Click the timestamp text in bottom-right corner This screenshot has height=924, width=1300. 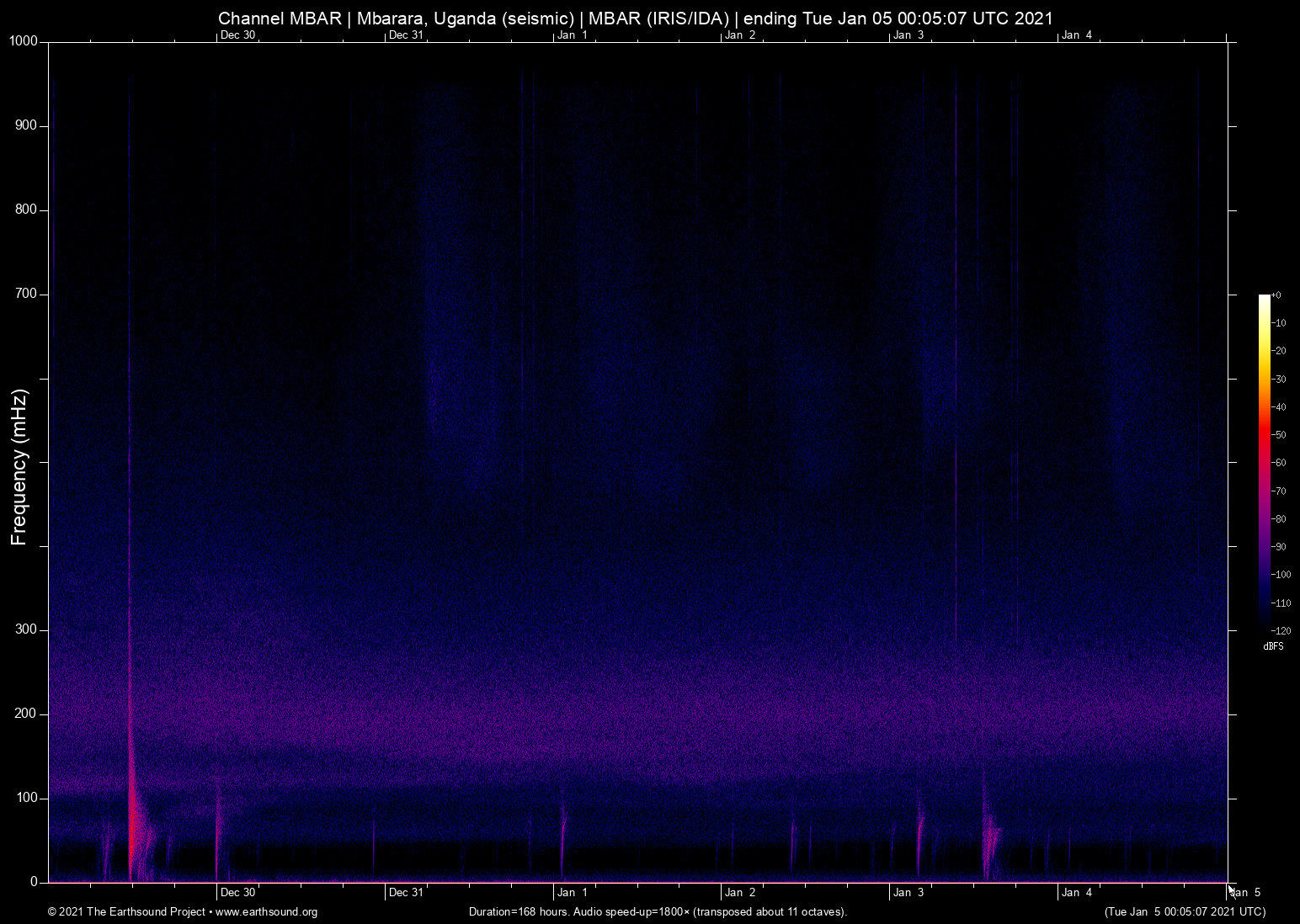pos(1185,912)
